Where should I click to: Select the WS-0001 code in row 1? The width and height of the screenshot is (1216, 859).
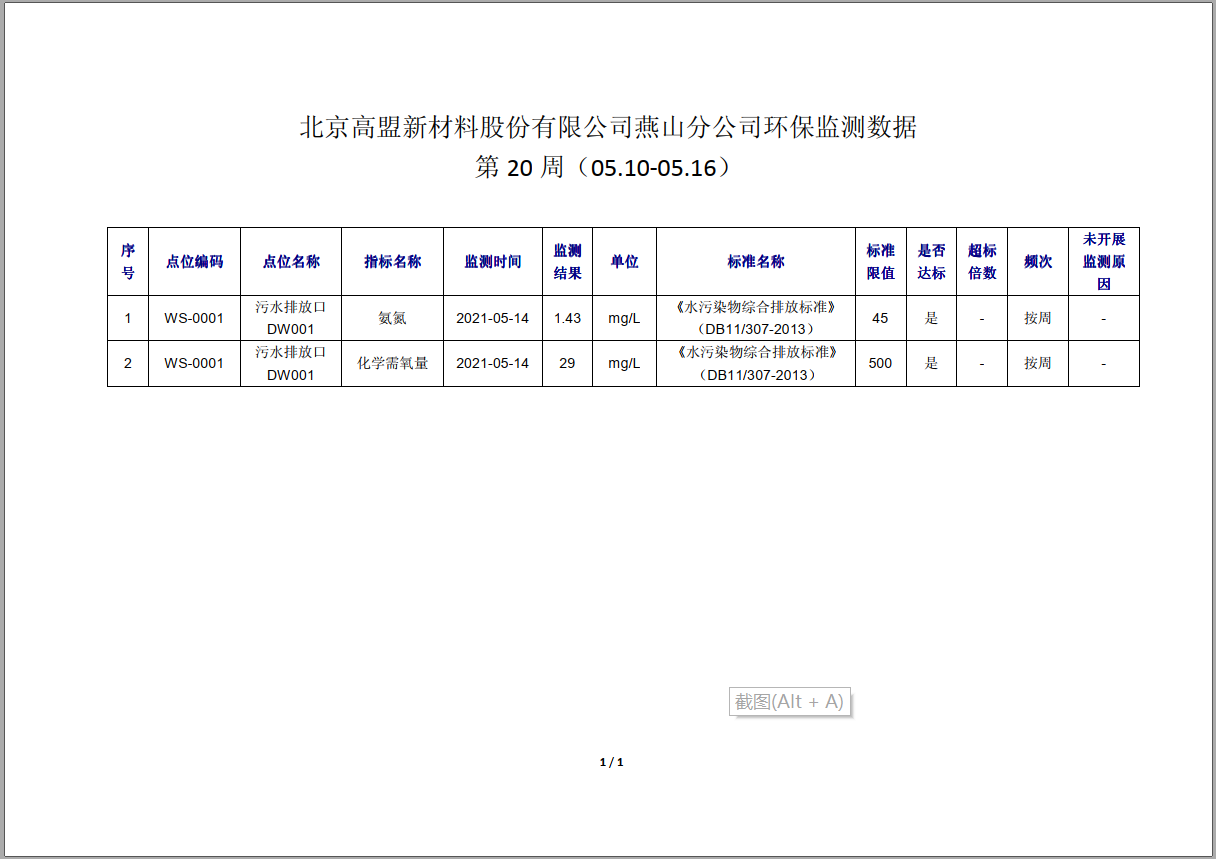(194, 317)
